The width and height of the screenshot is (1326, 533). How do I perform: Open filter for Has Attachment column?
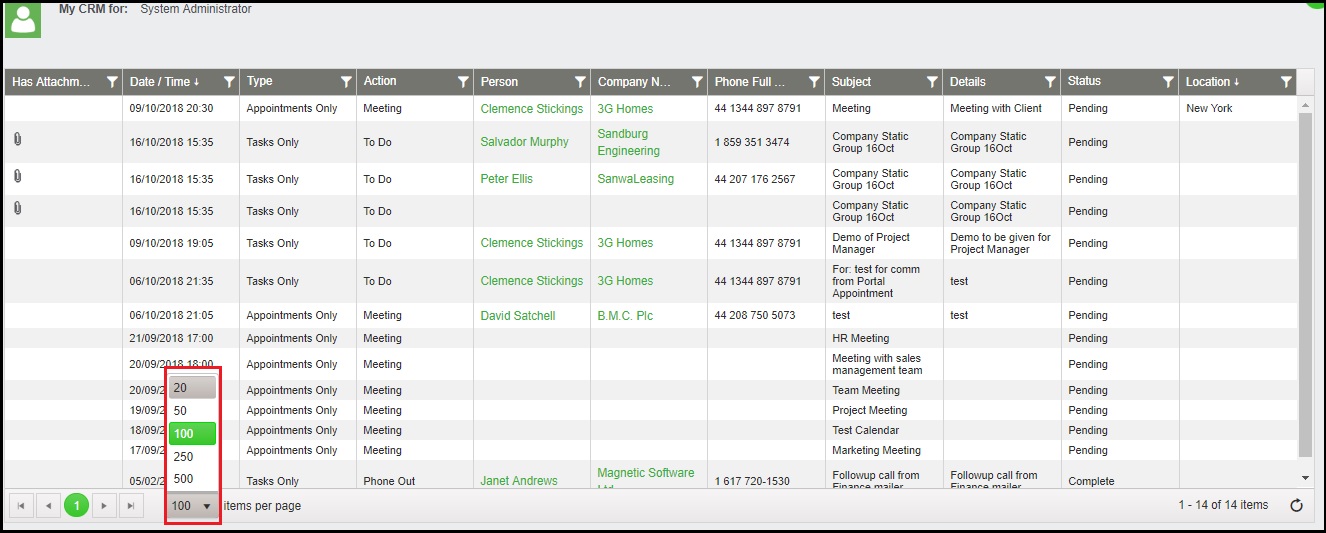(112, 82)
